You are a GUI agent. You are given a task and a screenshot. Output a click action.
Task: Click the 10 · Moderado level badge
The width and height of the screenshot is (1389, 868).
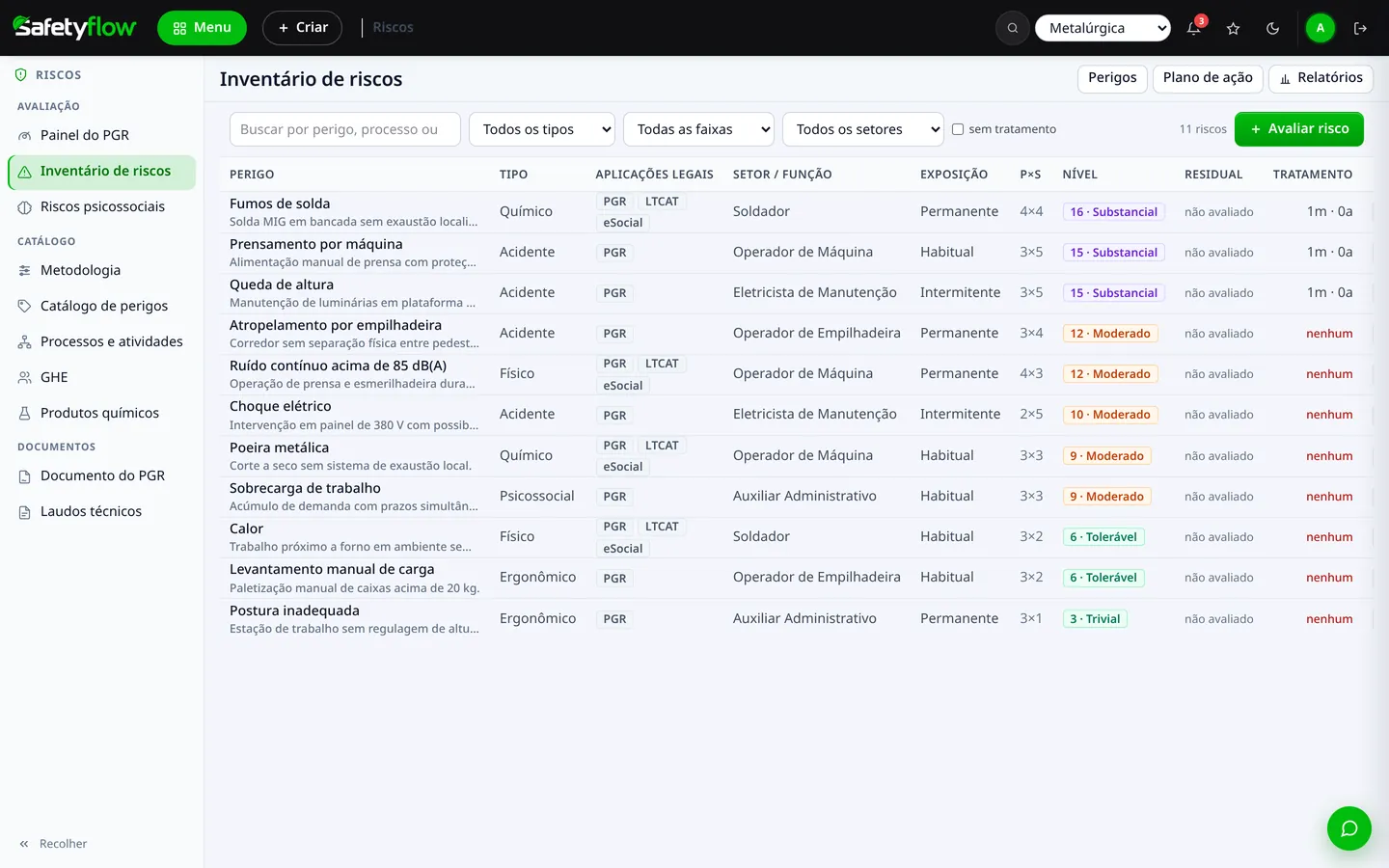(1110, 415)
